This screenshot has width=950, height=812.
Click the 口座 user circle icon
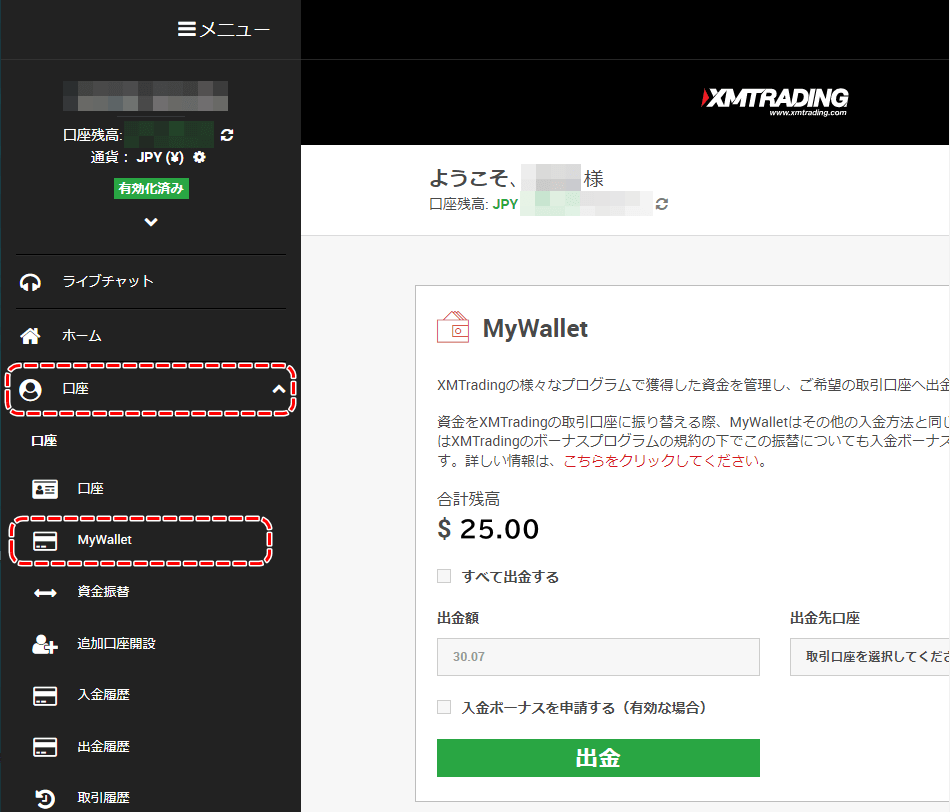(30, 390)
